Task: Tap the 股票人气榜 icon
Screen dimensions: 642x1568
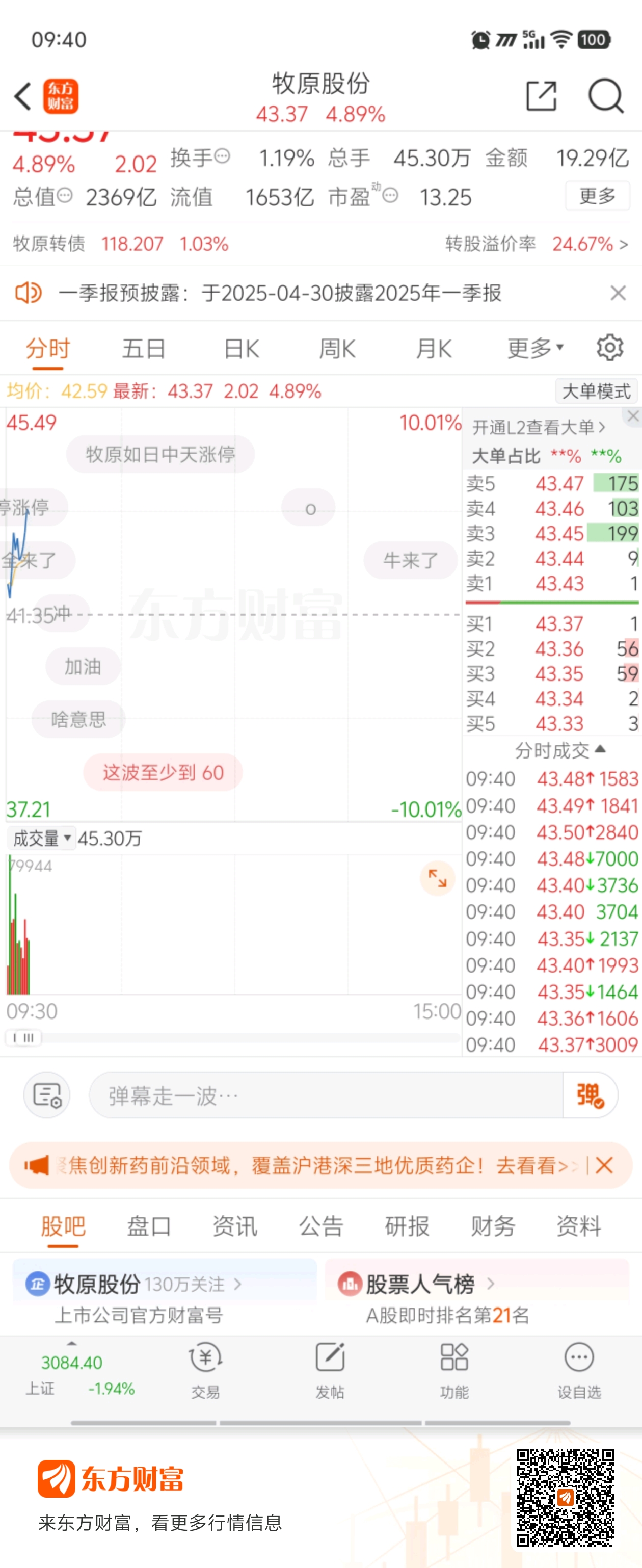Action: (x=350, y=1284)
